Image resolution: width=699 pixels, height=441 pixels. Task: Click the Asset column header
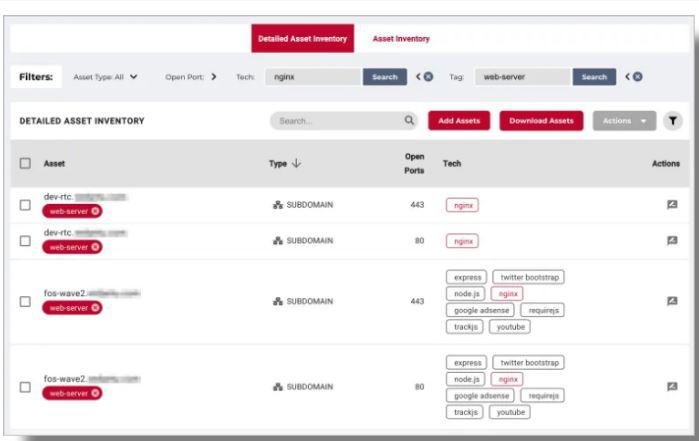[54, 163]
